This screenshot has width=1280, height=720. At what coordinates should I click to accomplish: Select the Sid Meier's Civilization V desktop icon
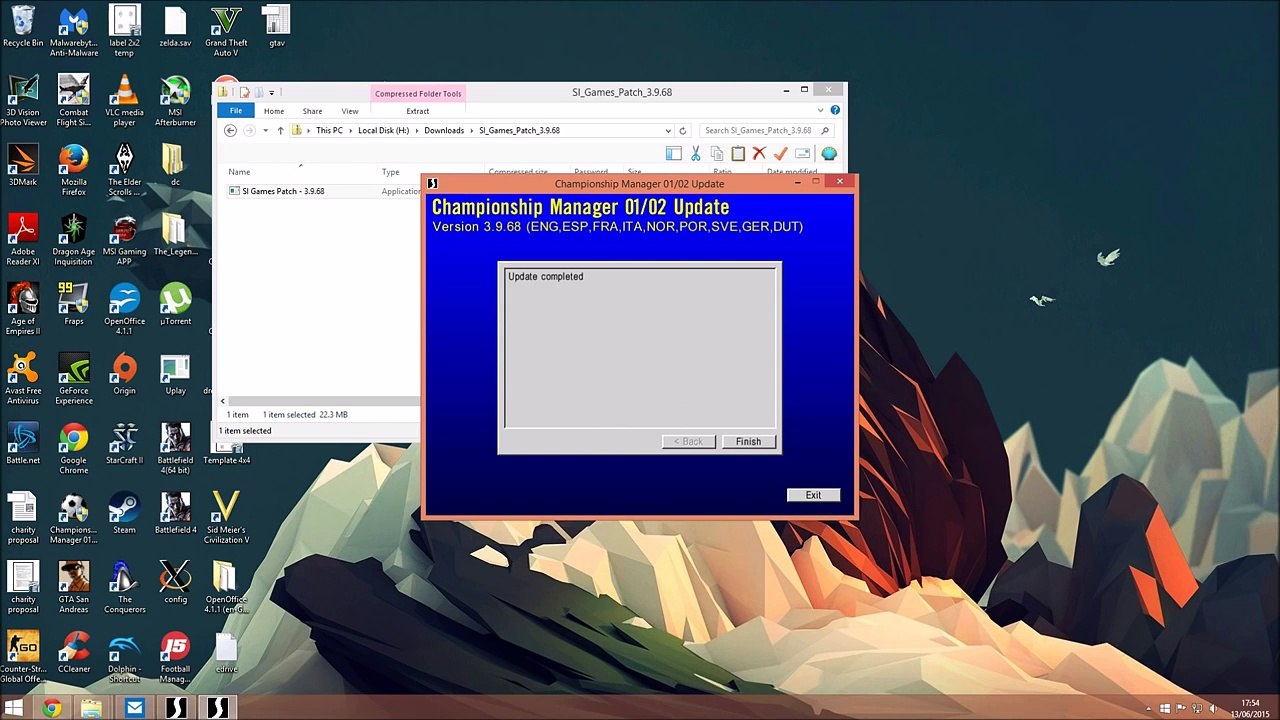click(226, 519)
